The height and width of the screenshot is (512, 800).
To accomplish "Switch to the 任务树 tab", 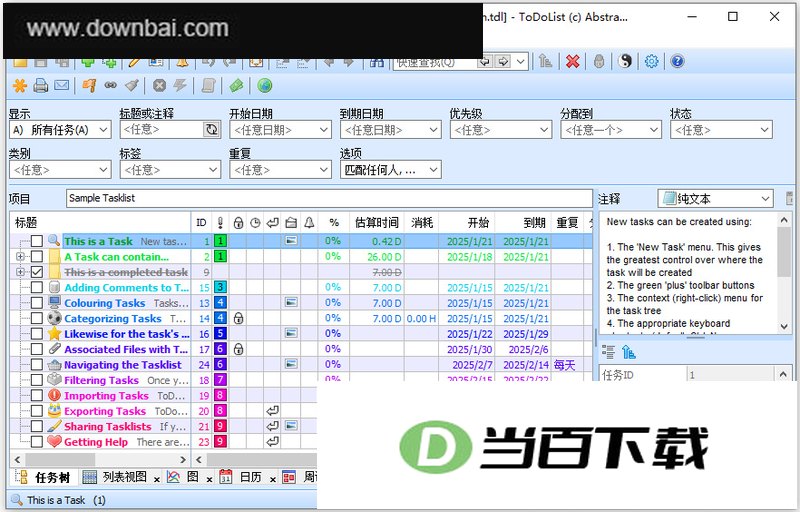I will coord(43,477).
